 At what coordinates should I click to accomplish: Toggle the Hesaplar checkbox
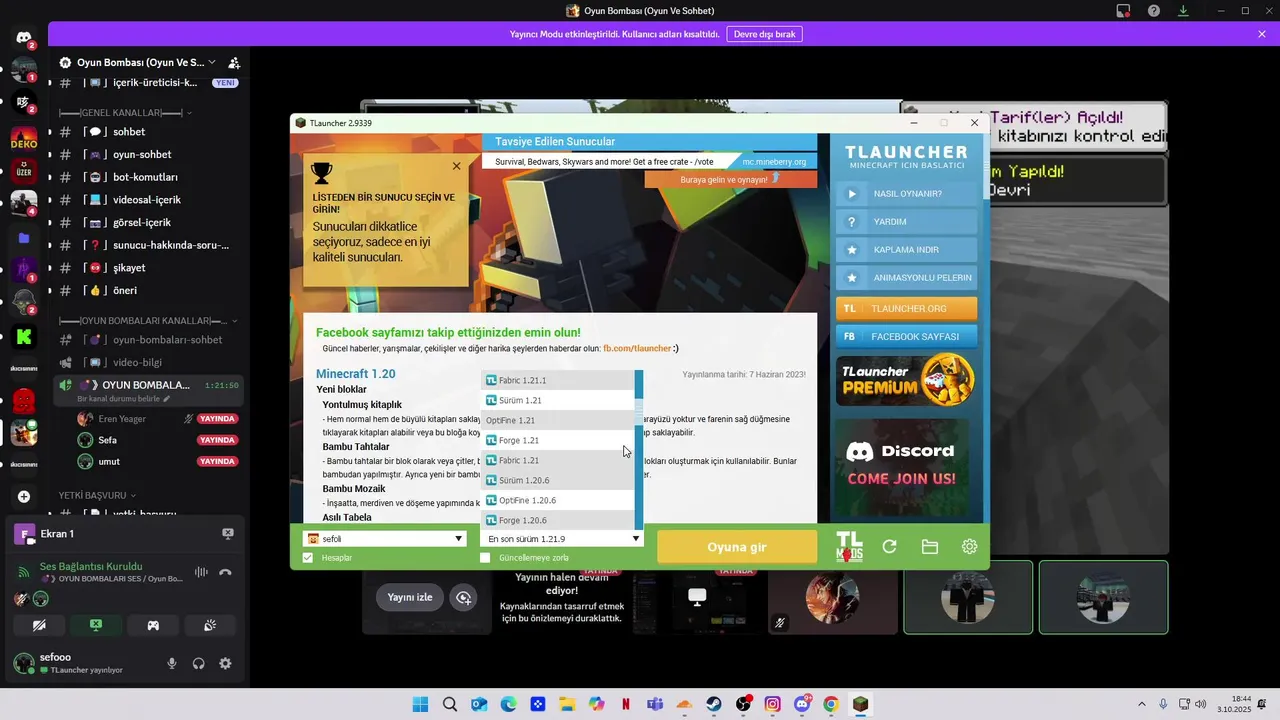click(308, 558)
